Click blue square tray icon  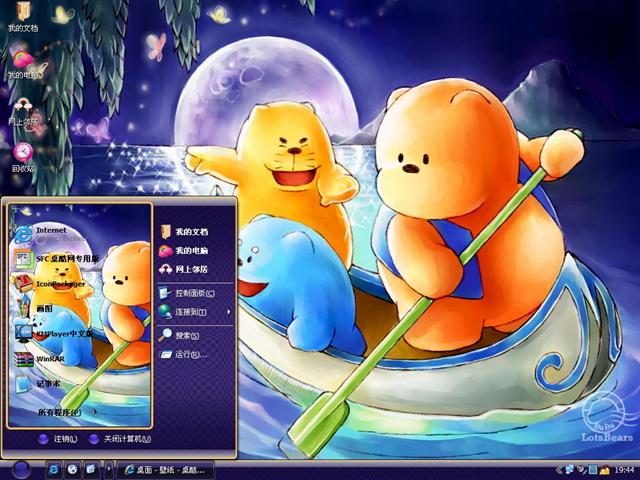coord(592,470)
